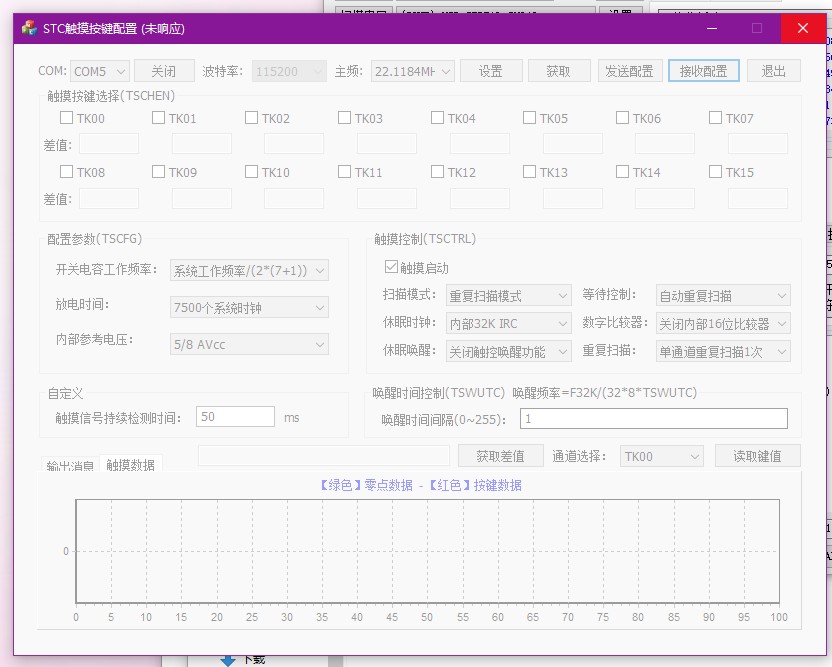This screenshot has width=832, height=667.
Task: Enable the TK01 touch key checkbox
Action: point(158,117)
